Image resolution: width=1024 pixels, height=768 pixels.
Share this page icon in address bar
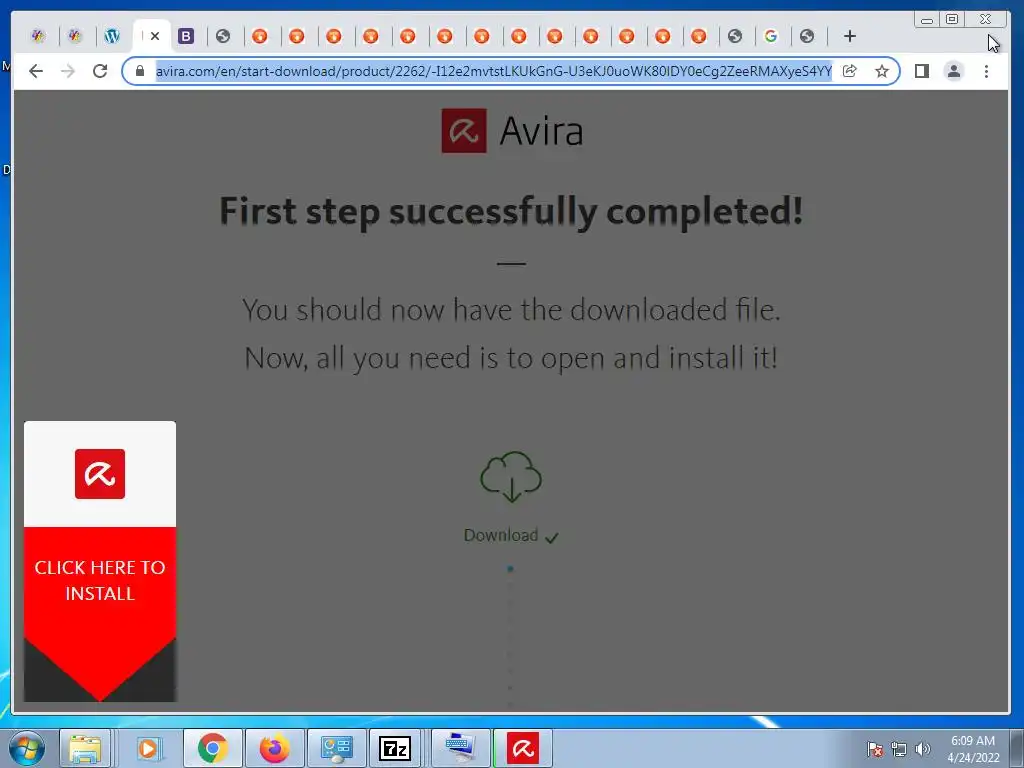(x=850, y=71)
